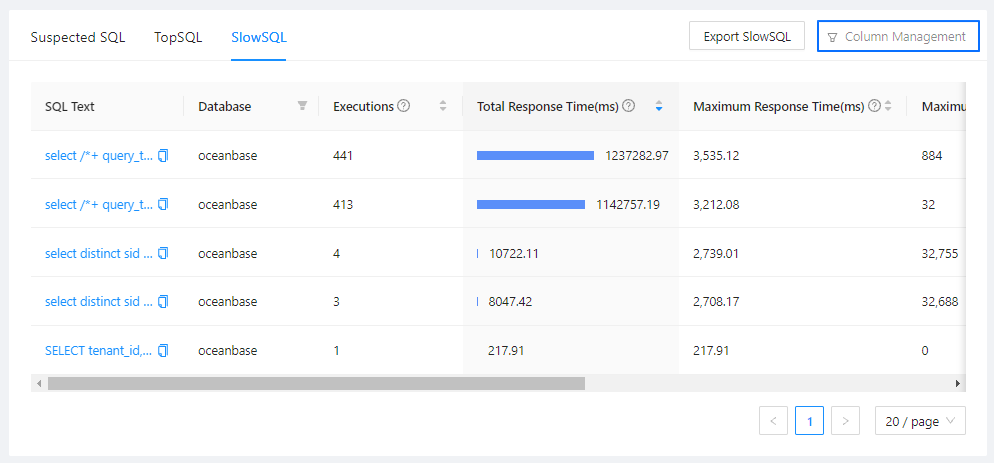Sort table by Executions column
Viewport: 994px width, 463px height.
click(443, 106)
